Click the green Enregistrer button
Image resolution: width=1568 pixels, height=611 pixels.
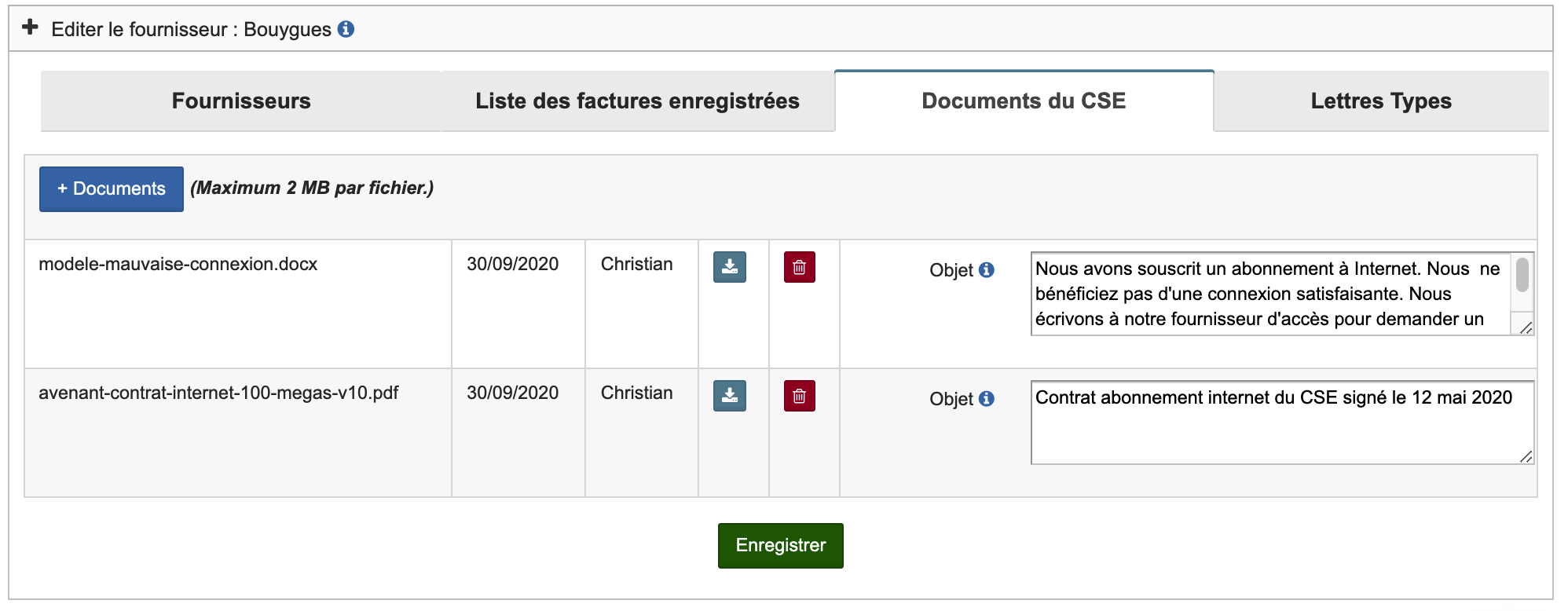[780, 545]
